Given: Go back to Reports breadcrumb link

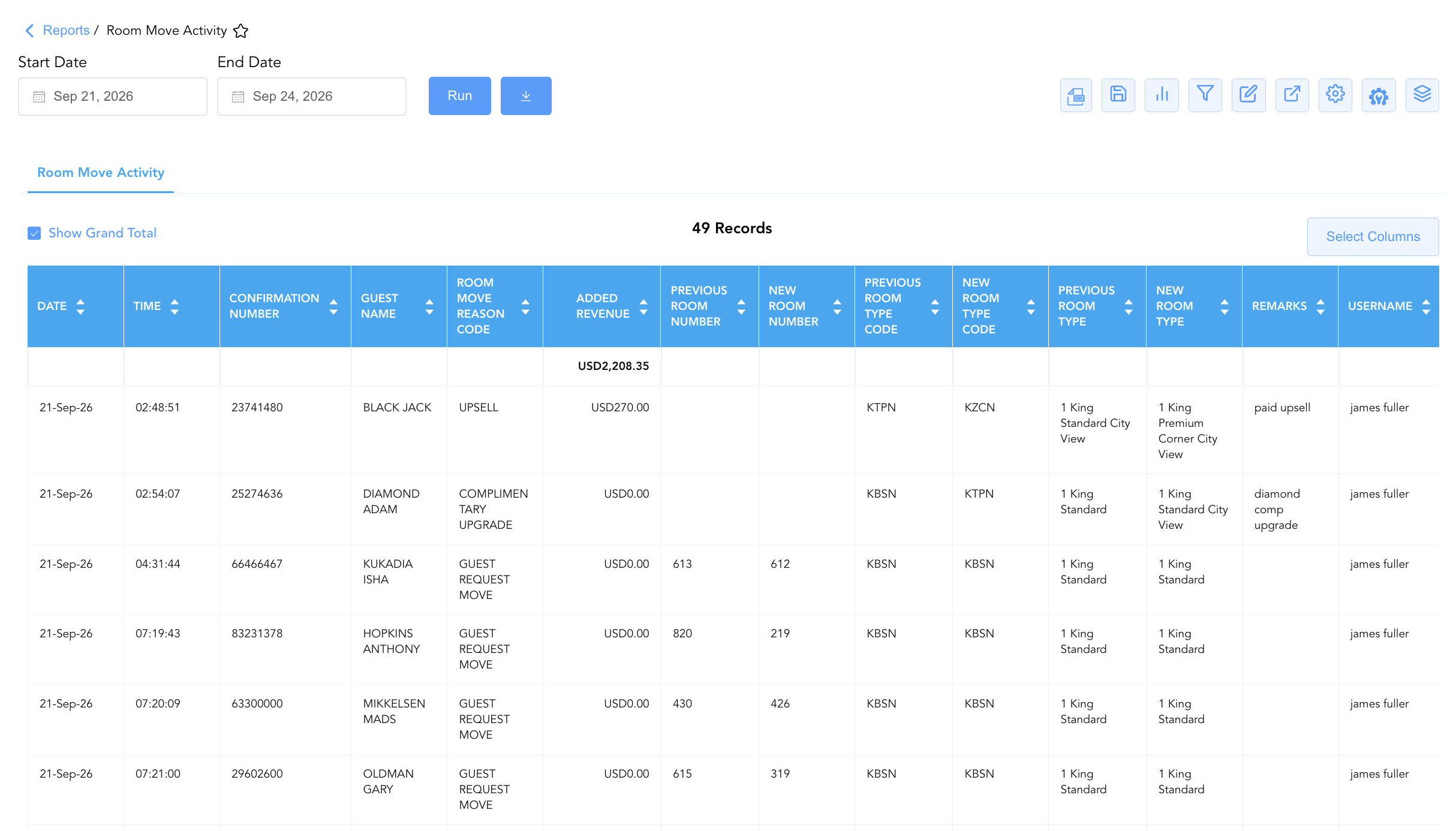Looking at the screenshot, I should click(66, 31).
